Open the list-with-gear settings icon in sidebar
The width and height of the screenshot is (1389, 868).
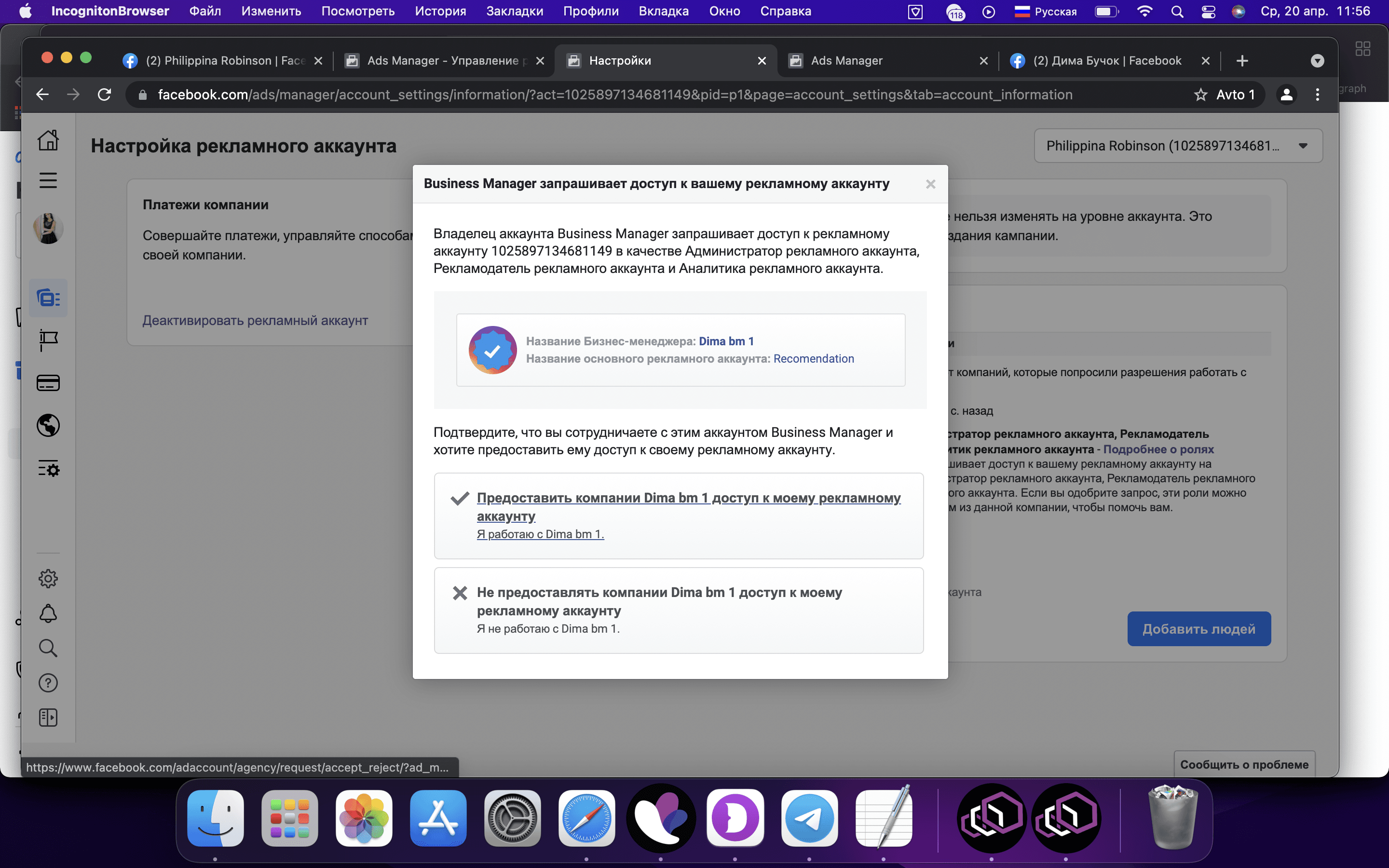click(48, 469)
